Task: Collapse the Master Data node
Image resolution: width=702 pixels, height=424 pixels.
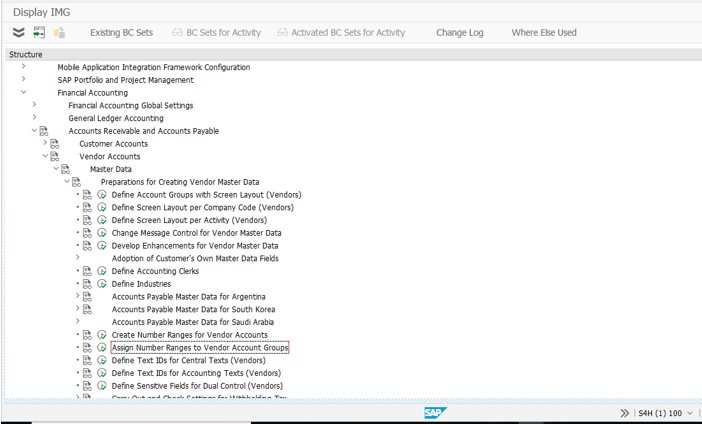Action: pos(56,168)
